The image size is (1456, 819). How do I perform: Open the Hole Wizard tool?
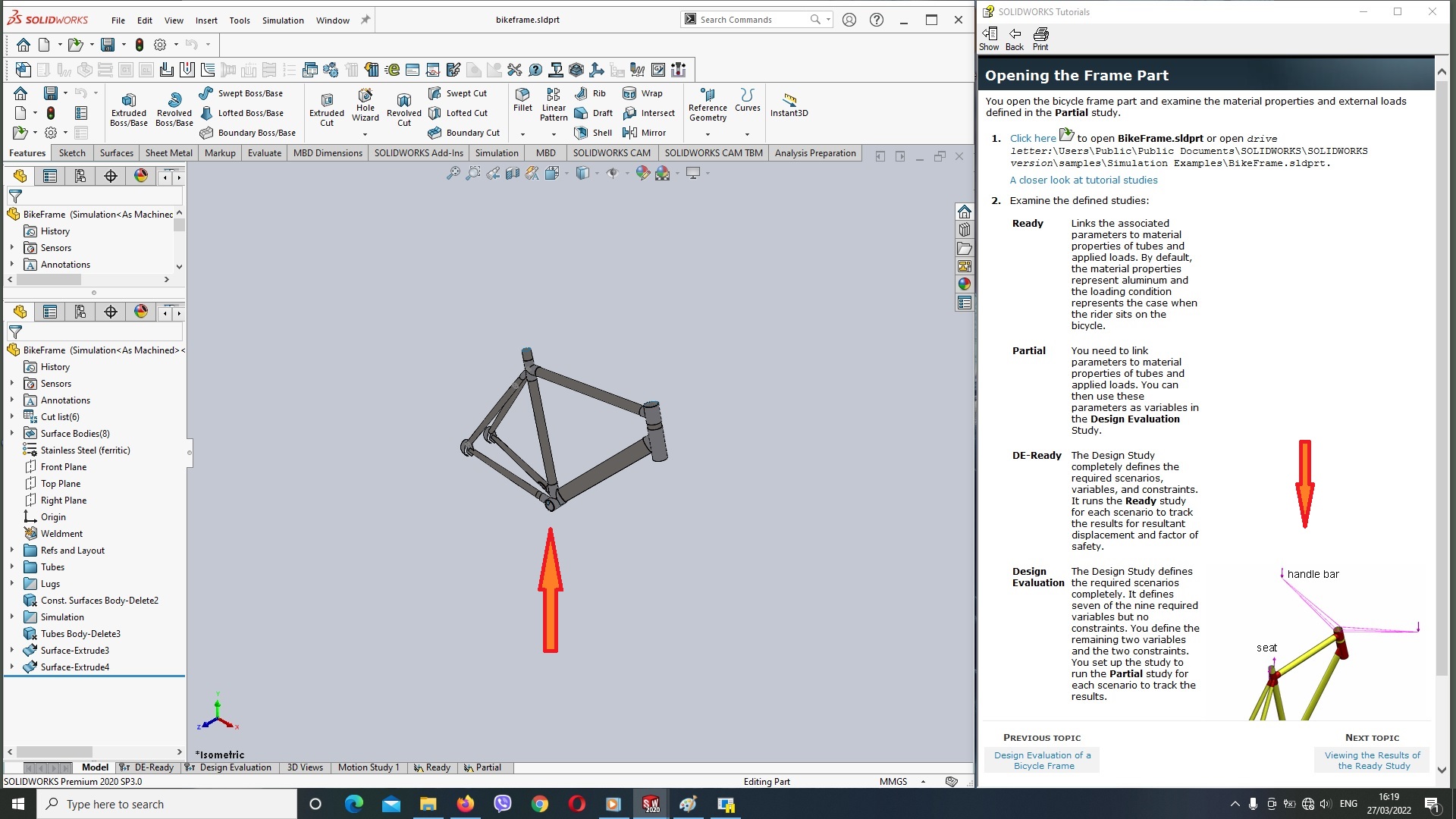pyautogui.click(x=365, y=105)
